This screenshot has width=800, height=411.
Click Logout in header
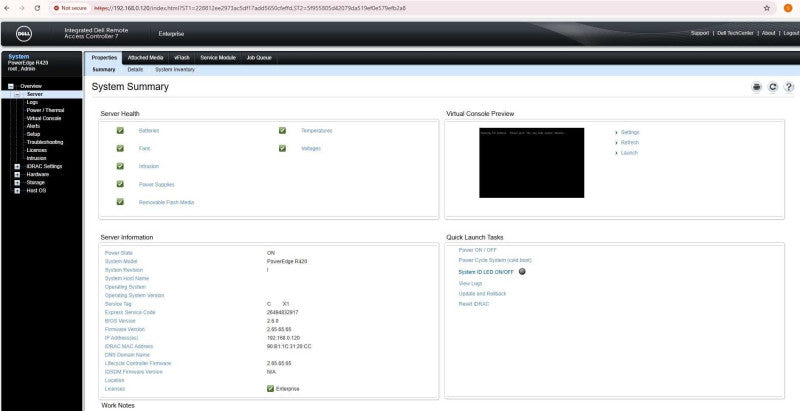pos(791,33)
